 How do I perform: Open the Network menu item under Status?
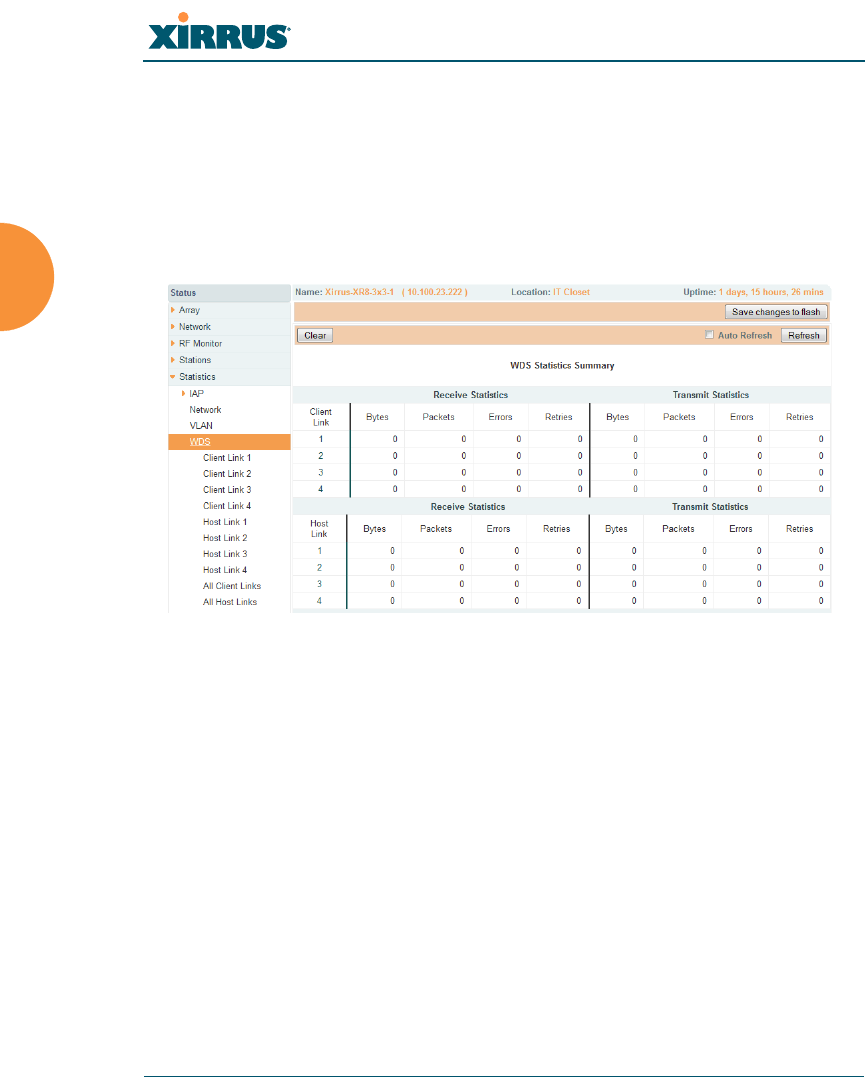(x=195, y=327)
